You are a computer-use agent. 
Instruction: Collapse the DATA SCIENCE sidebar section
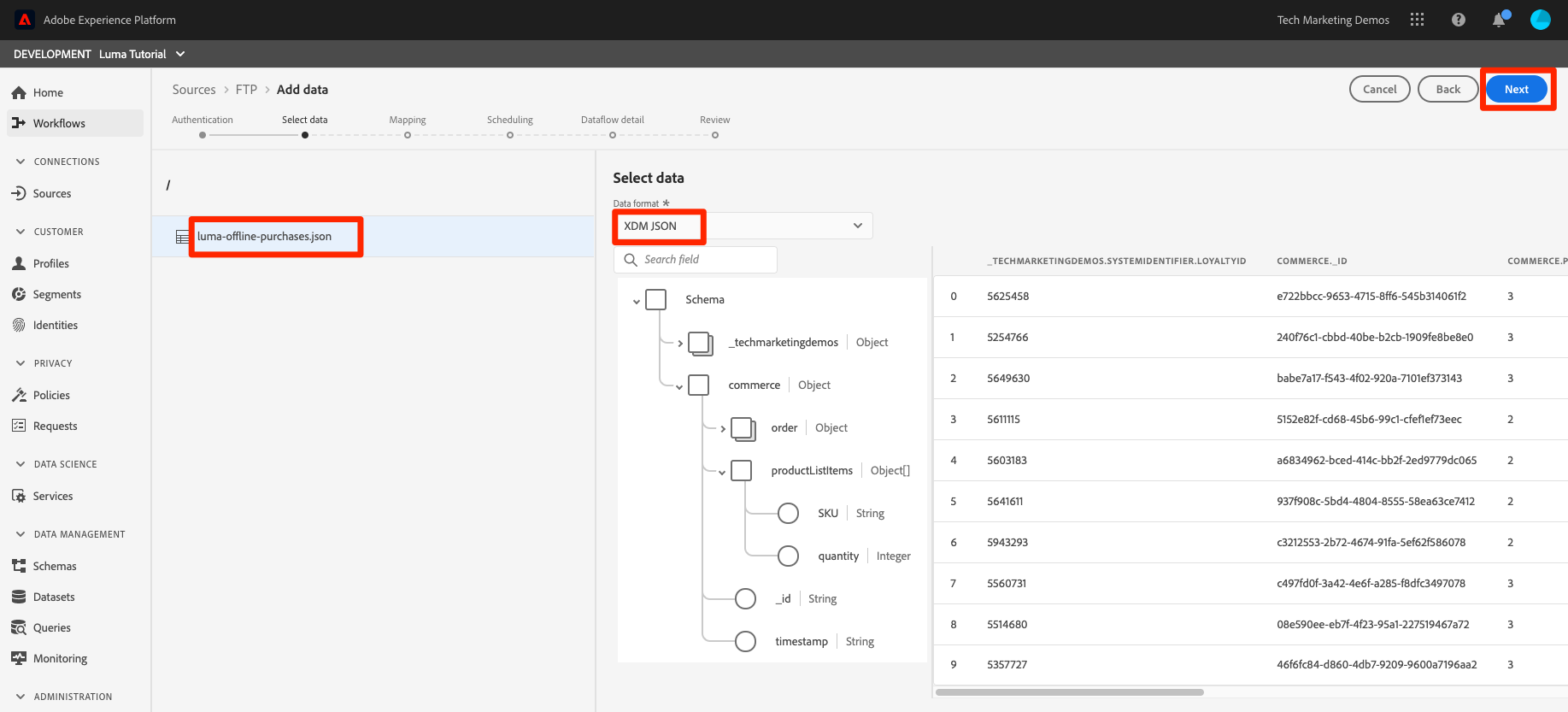(x=21, y=464)
